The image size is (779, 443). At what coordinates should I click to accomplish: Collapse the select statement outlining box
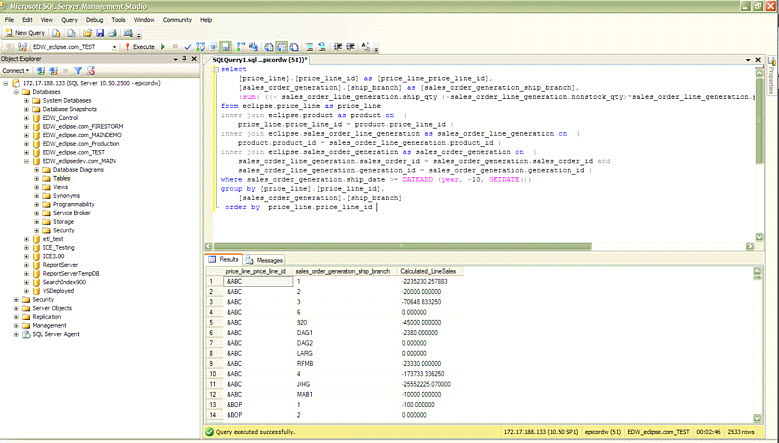pyautogui.click(x=216, y=70)
